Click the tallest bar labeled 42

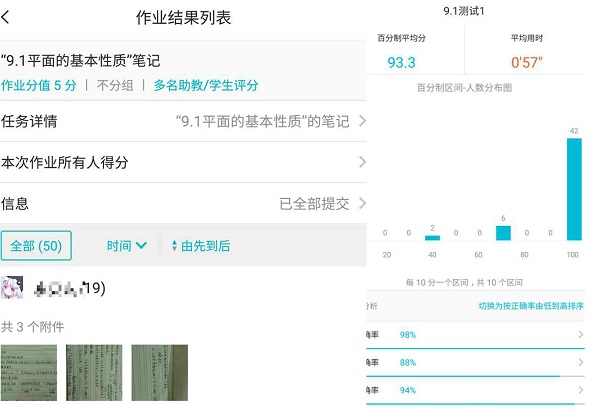click(574, 189)
